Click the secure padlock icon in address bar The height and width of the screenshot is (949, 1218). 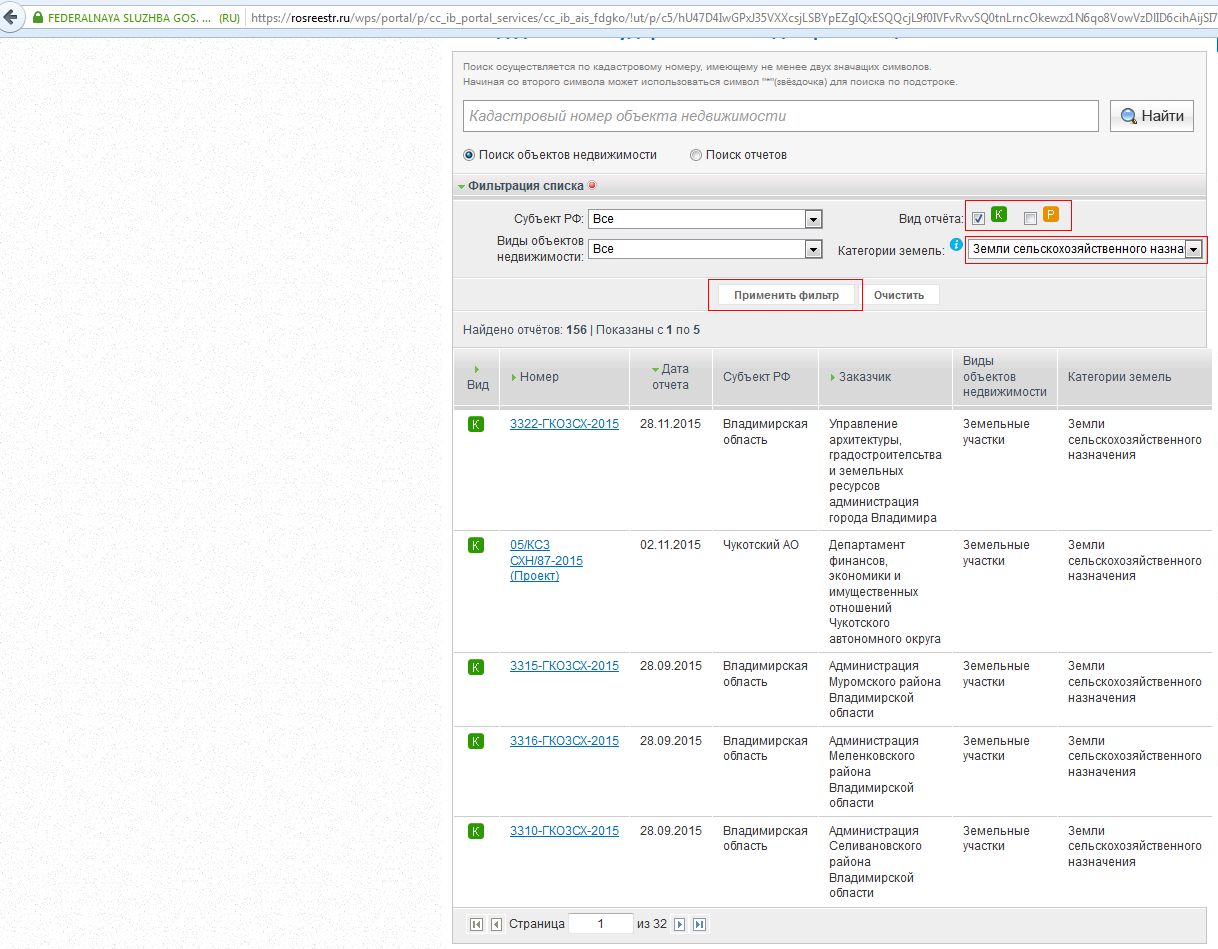(x=38, y=18)
